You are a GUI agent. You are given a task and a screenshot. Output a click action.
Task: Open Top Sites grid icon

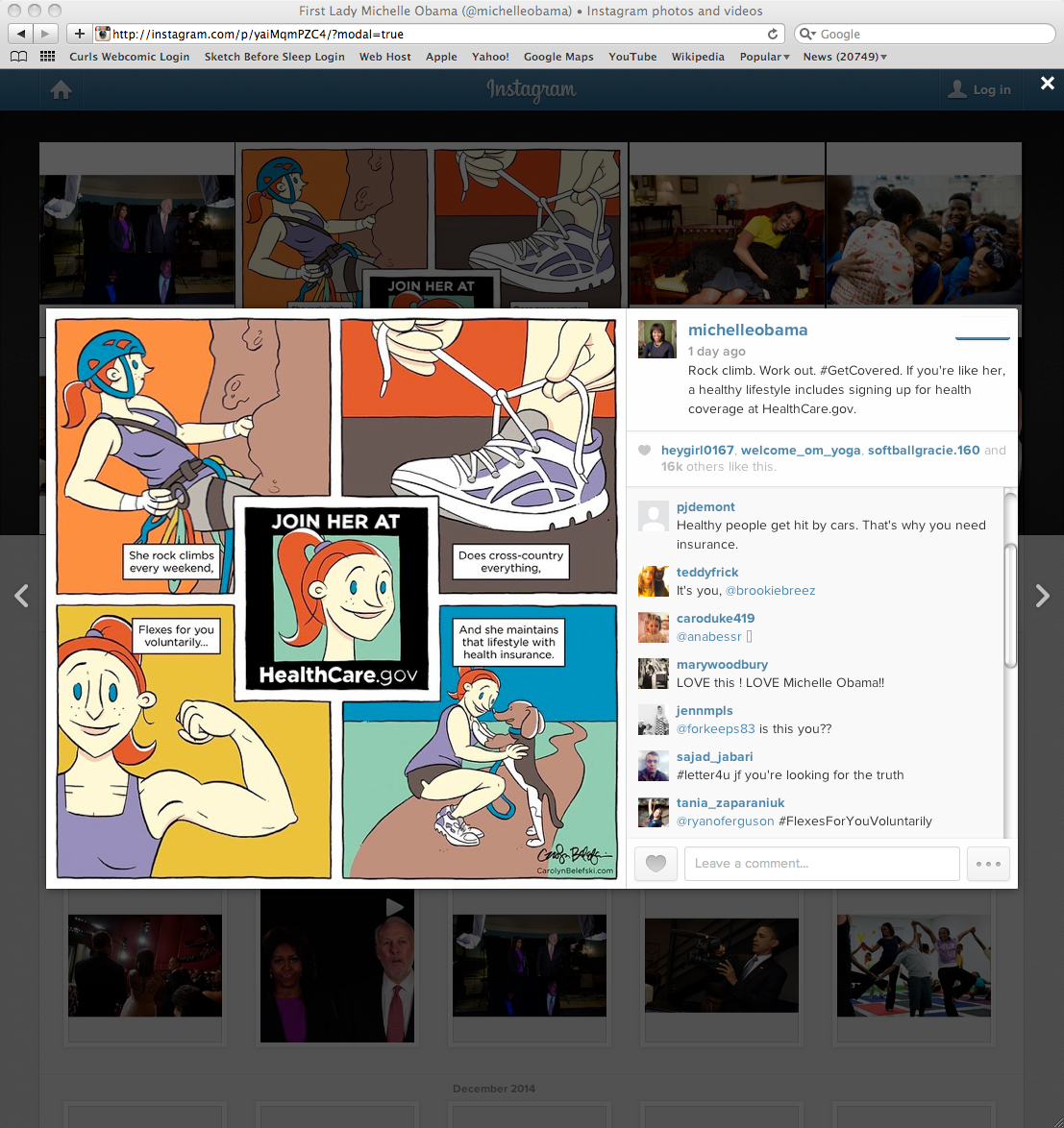click(47, 57)
